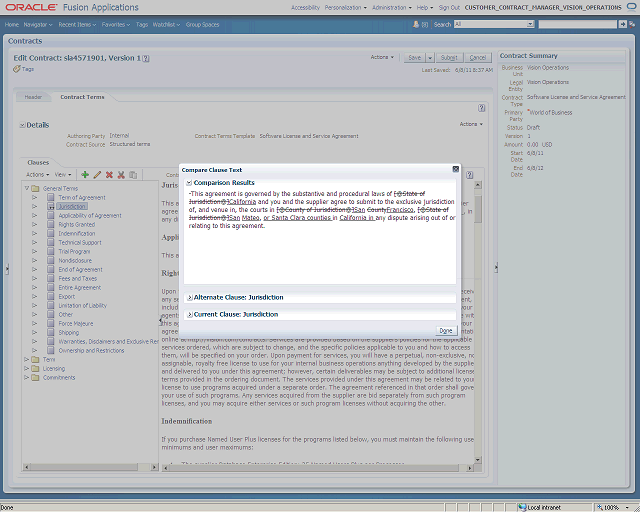The width and height of the screenshot is (640, 512).
Task: Click the red X delete clause icon
Action: pyautogui.click(x=109, y=175)
